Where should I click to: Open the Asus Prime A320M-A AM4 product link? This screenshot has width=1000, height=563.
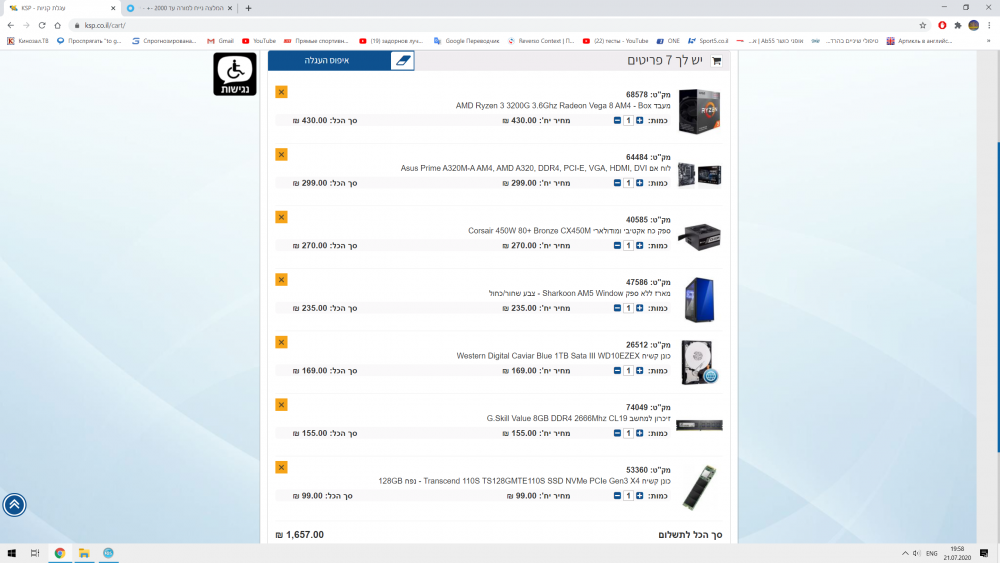(536, 168)
